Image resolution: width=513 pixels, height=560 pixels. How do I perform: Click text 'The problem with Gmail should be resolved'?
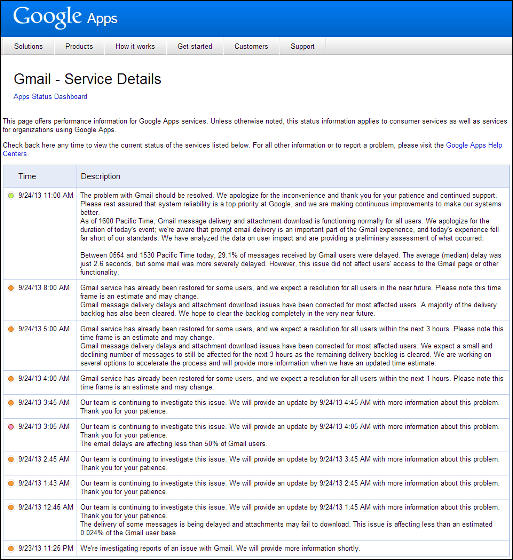point(147,195)
